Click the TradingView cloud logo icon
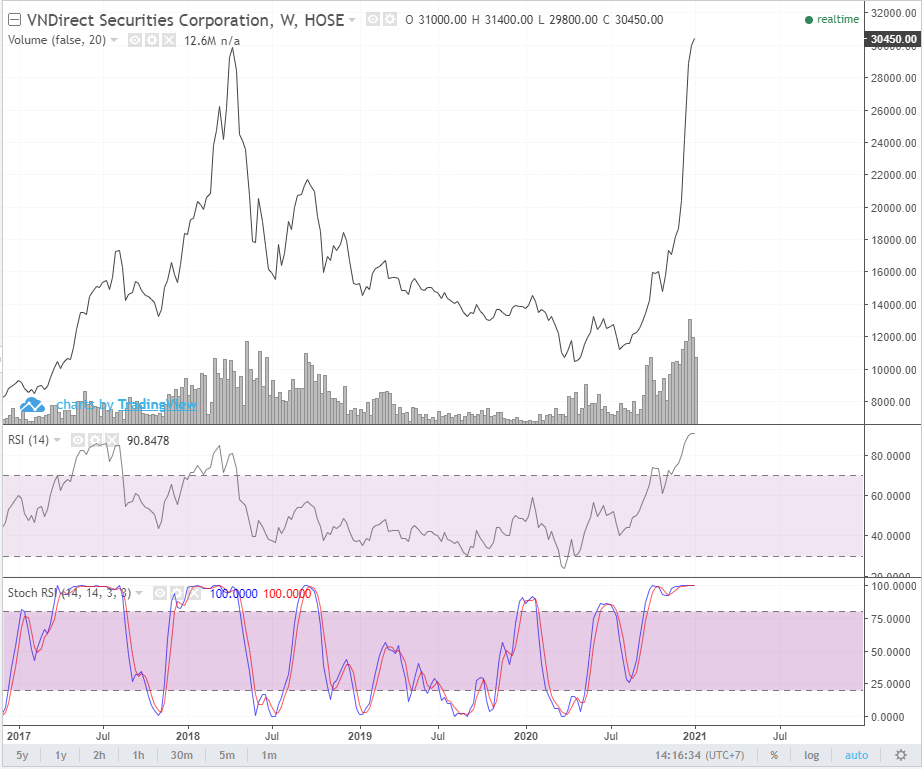 (32, 404)
